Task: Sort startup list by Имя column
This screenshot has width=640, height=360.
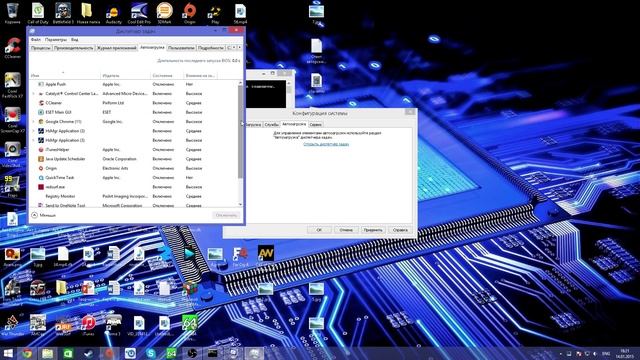Action: click(65, 76)
